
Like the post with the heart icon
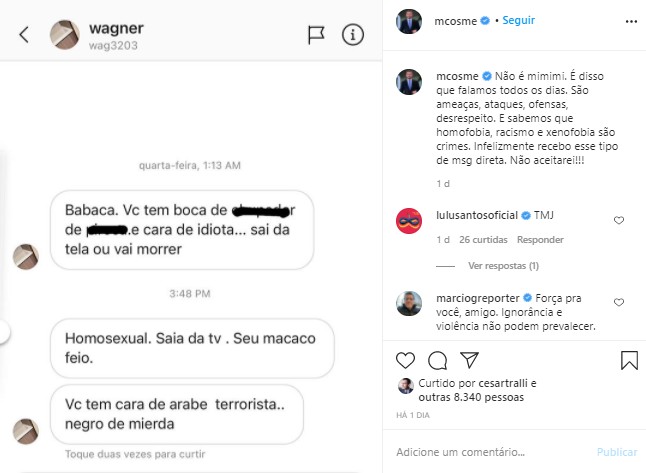405,361
